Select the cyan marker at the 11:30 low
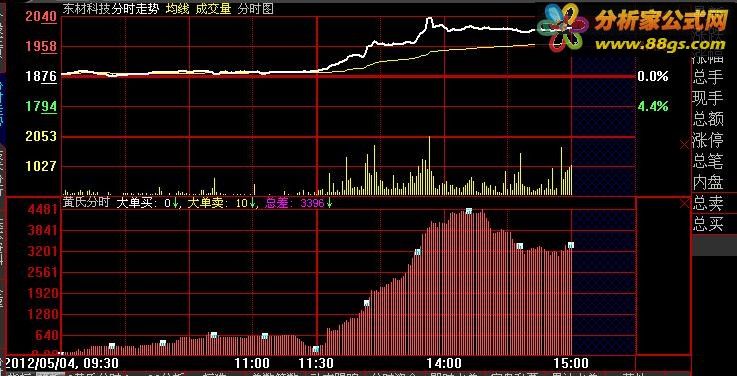737x376 pixels. coord(316,349)
